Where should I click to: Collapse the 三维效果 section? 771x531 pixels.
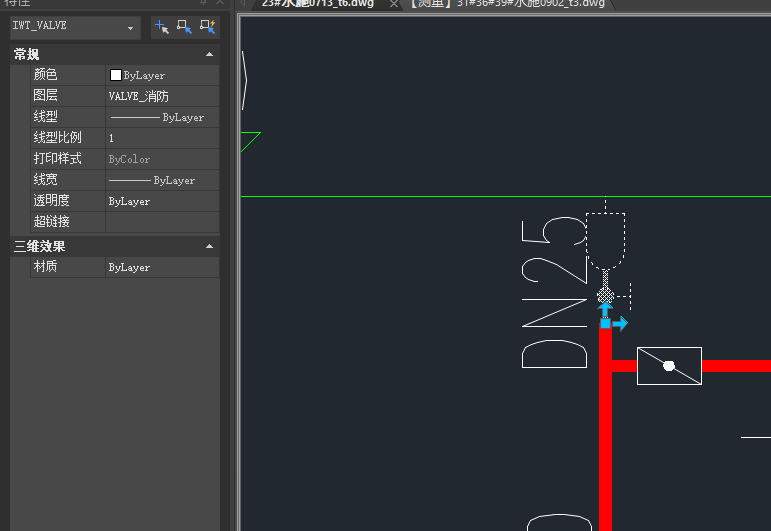(x=209, y=246)
